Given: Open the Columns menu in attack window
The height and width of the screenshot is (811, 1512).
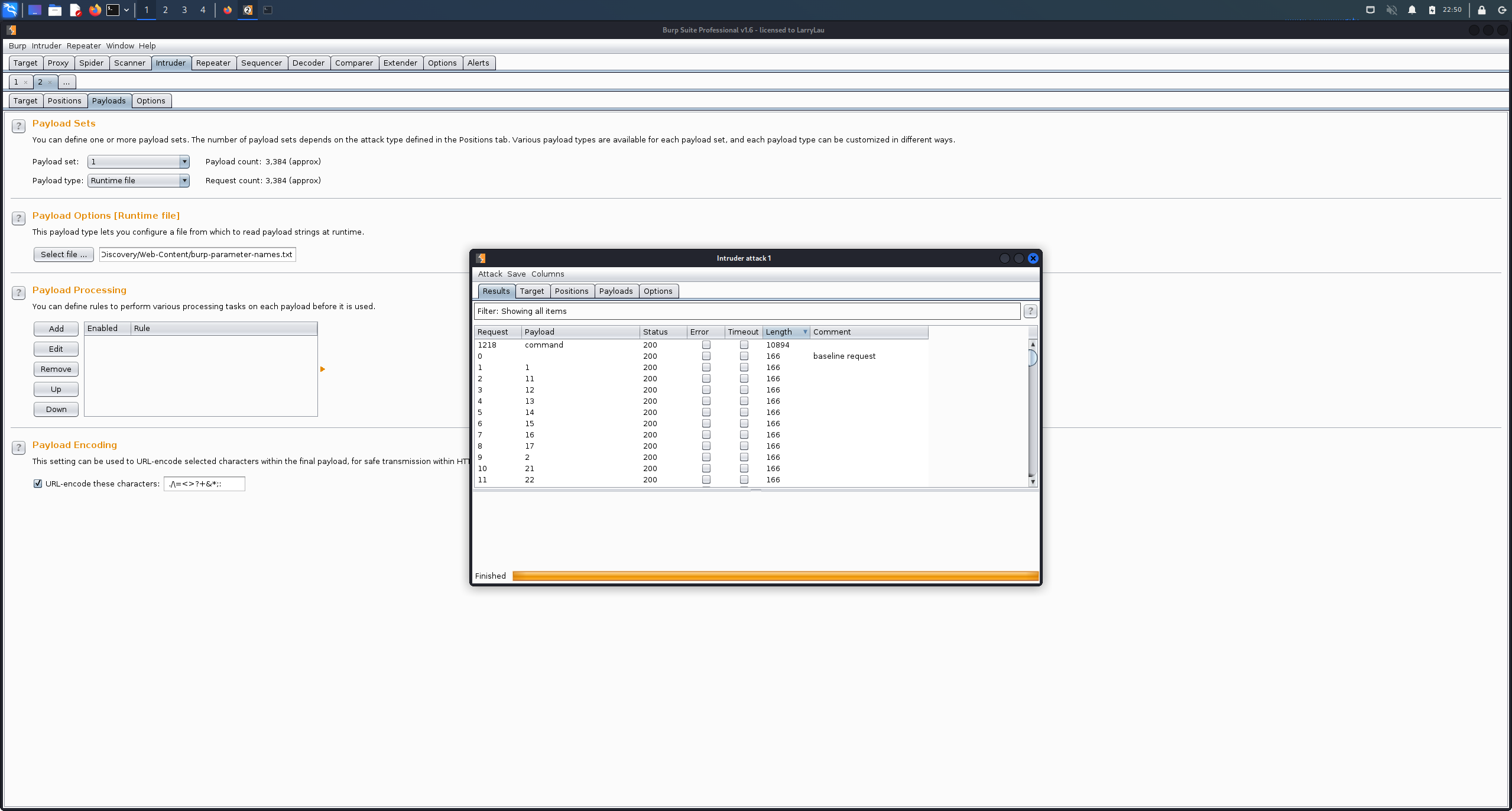Looking at the screenshot, I should 547,274.
